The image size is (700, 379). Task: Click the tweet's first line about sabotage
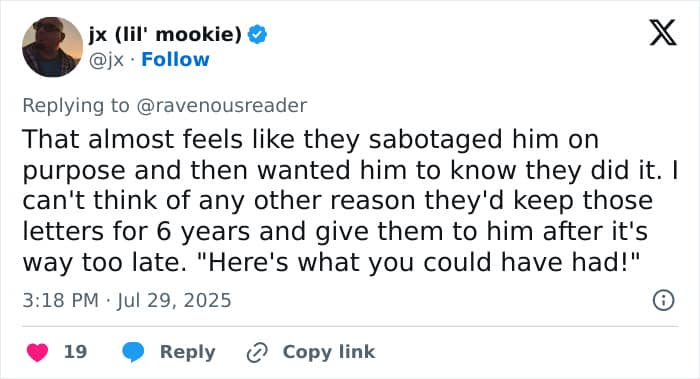(x=311, y=139)
